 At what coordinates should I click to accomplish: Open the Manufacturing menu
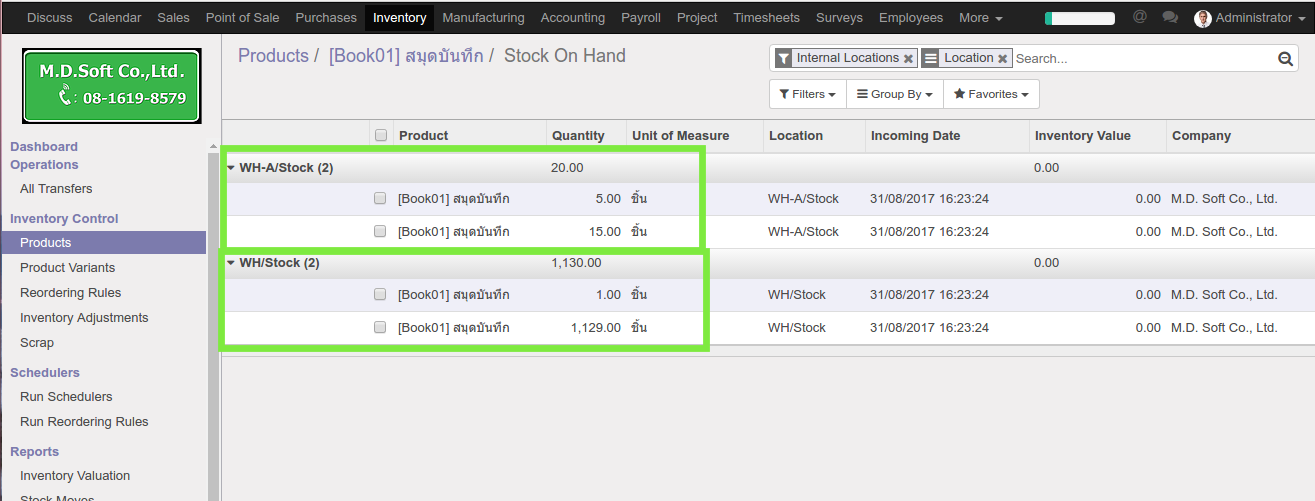[483, 18]
